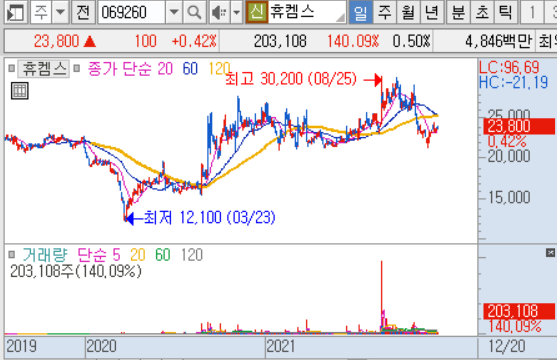
Task: Select the 주 weekly period tab
Action: 384,12
